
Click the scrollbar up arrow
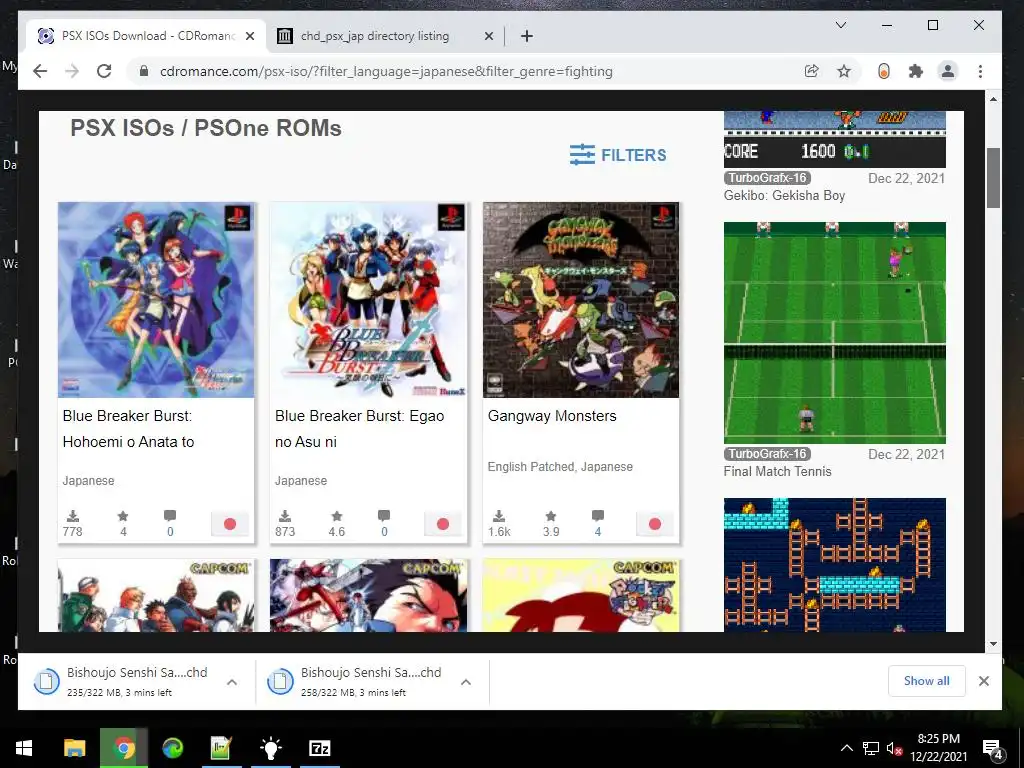click(993, 99)
